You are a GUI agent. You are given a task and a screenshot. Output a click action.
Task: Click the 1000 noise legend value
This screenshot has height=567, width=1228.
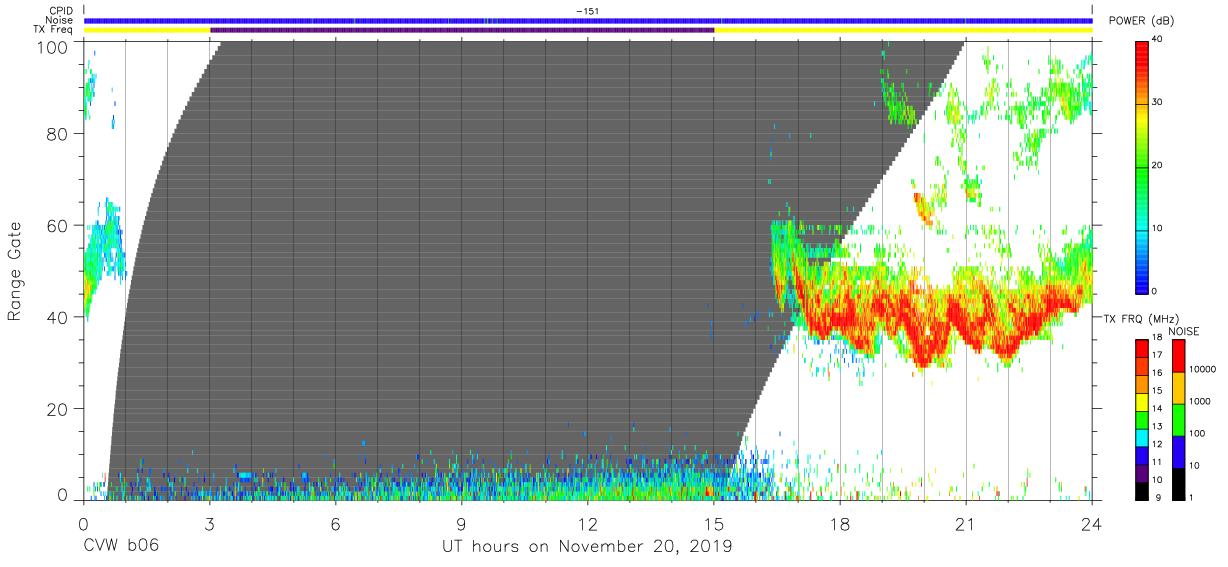tap(1198, 401)
